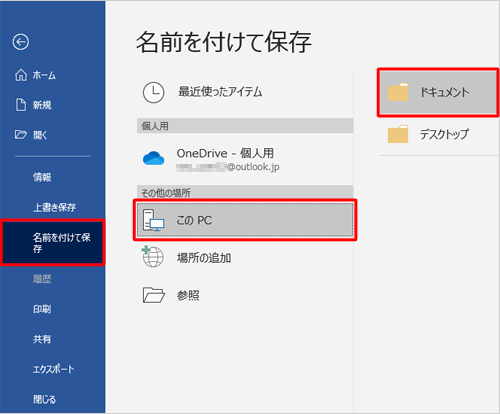Select 開く in the sidebar
The width and height of the screenshot is (500, 414).
[x=40, y=135]
